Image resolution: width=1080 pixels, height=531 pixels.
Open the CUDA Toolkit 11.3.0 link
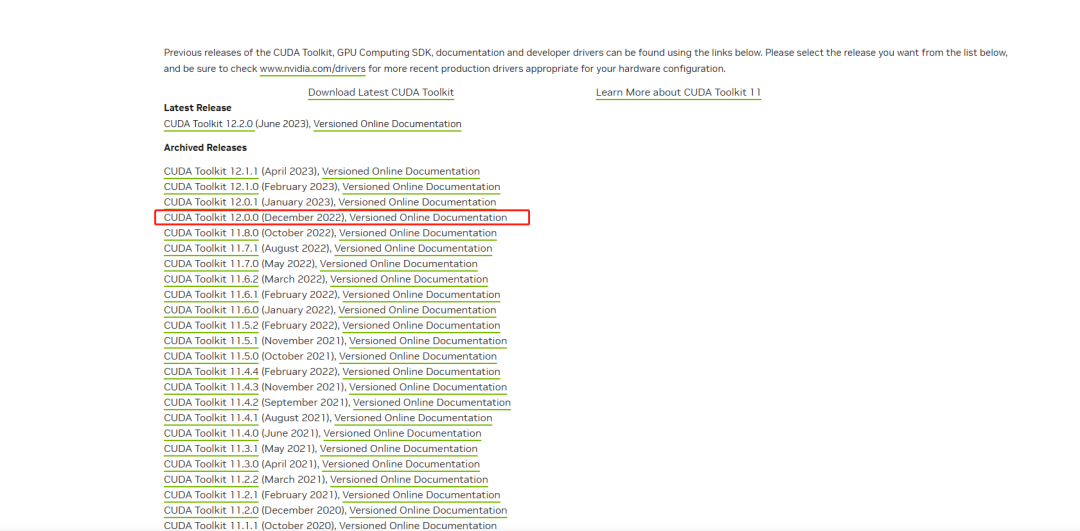click(x=211, y=464)
